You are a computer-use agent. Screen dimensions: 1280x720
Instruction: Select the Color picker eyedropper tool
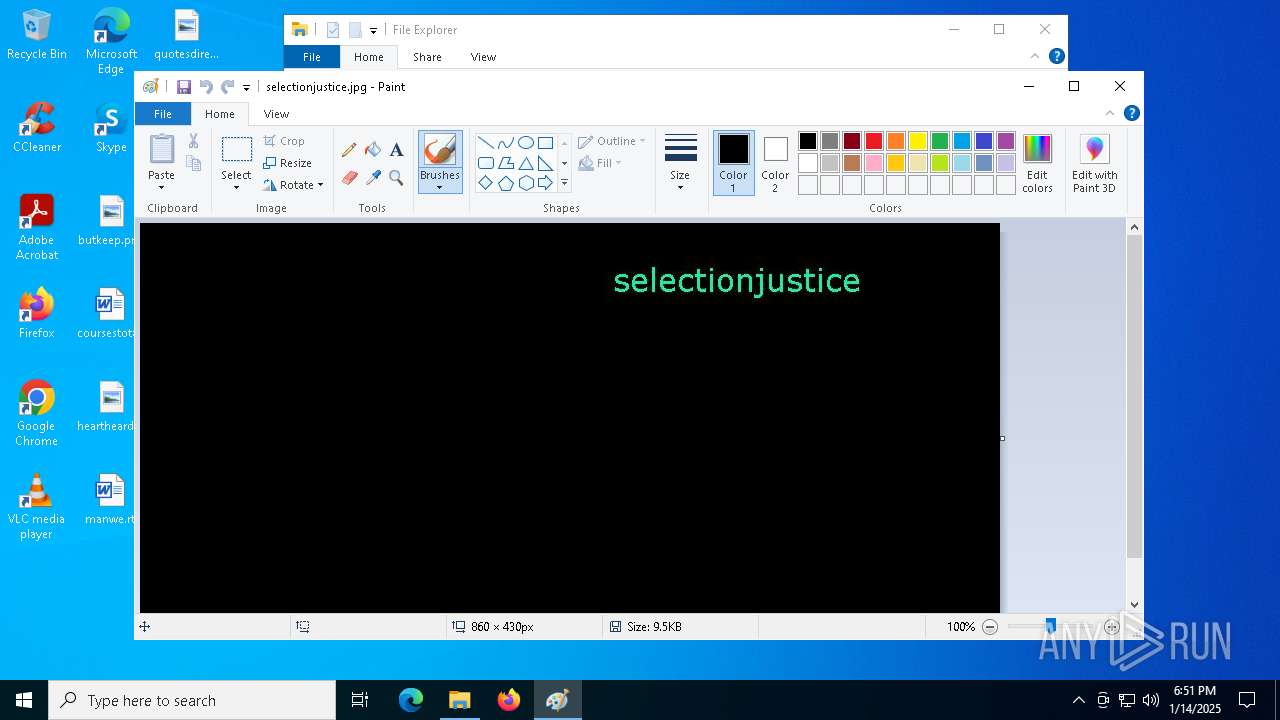[x=373, y=178]
